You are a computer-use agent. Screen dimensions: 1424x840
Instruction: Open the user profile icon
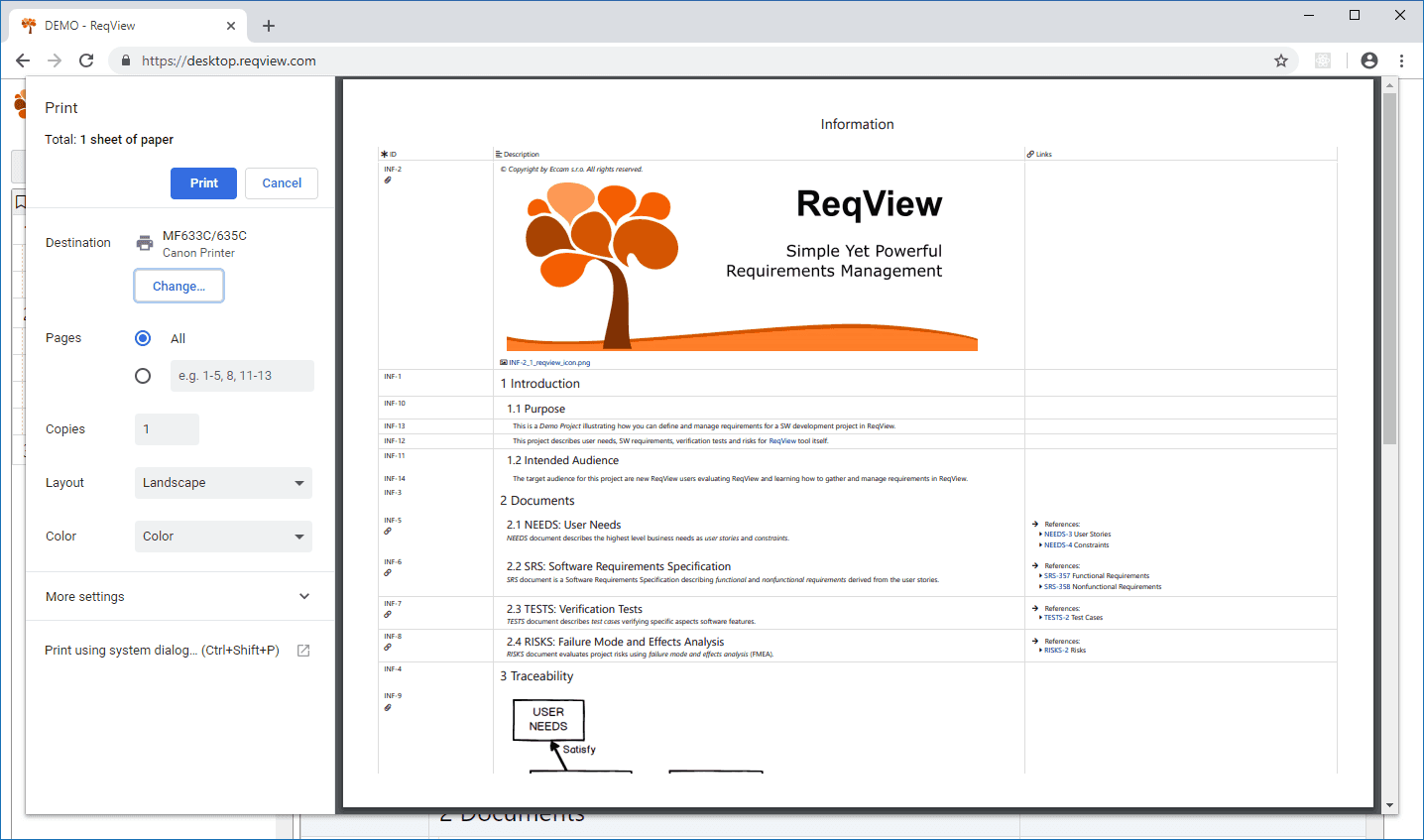pos(1369,60)
